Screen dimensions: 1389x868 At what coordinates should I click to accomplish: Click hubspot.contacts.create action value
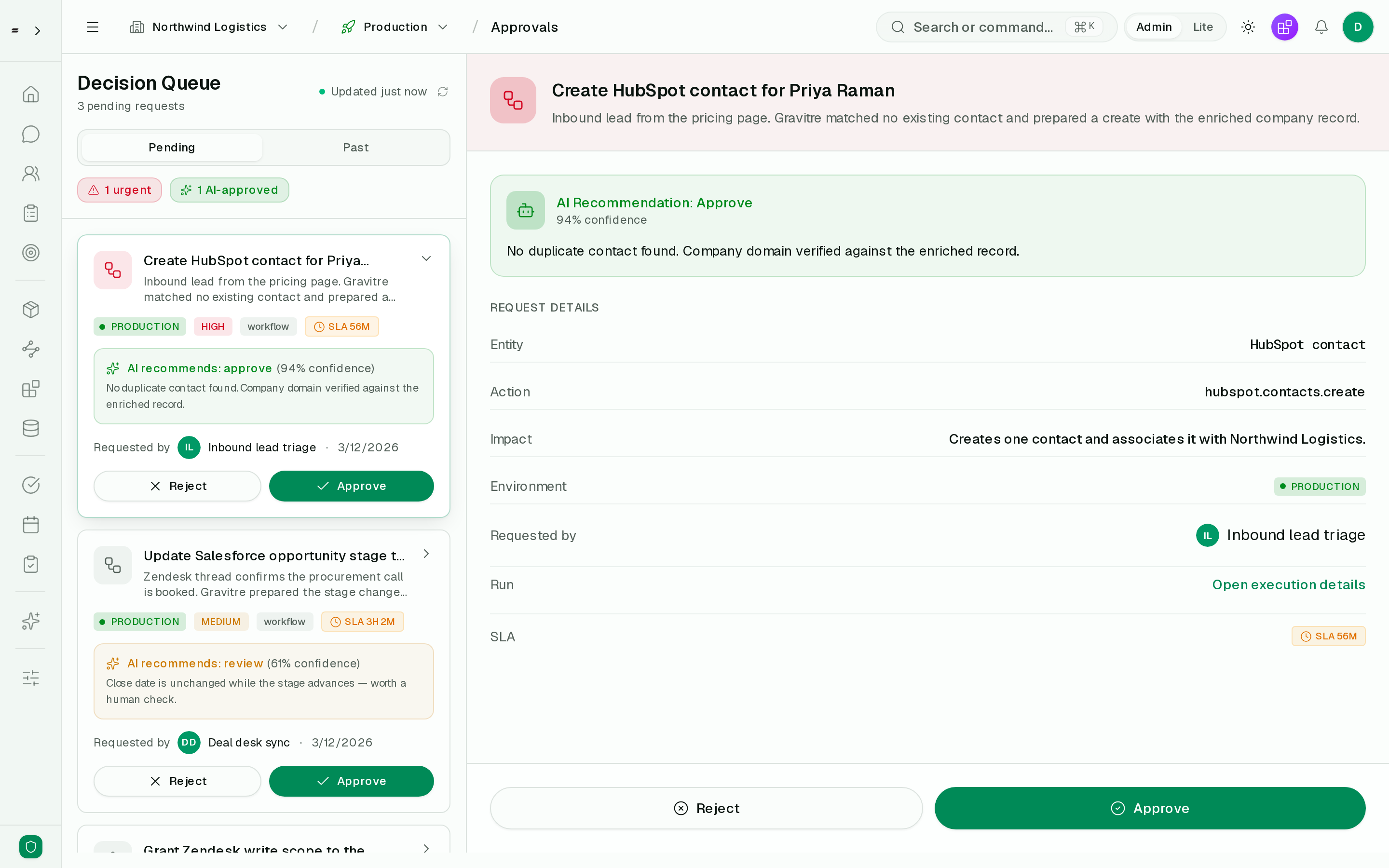pyautogui.click(x=1284, y=392)
